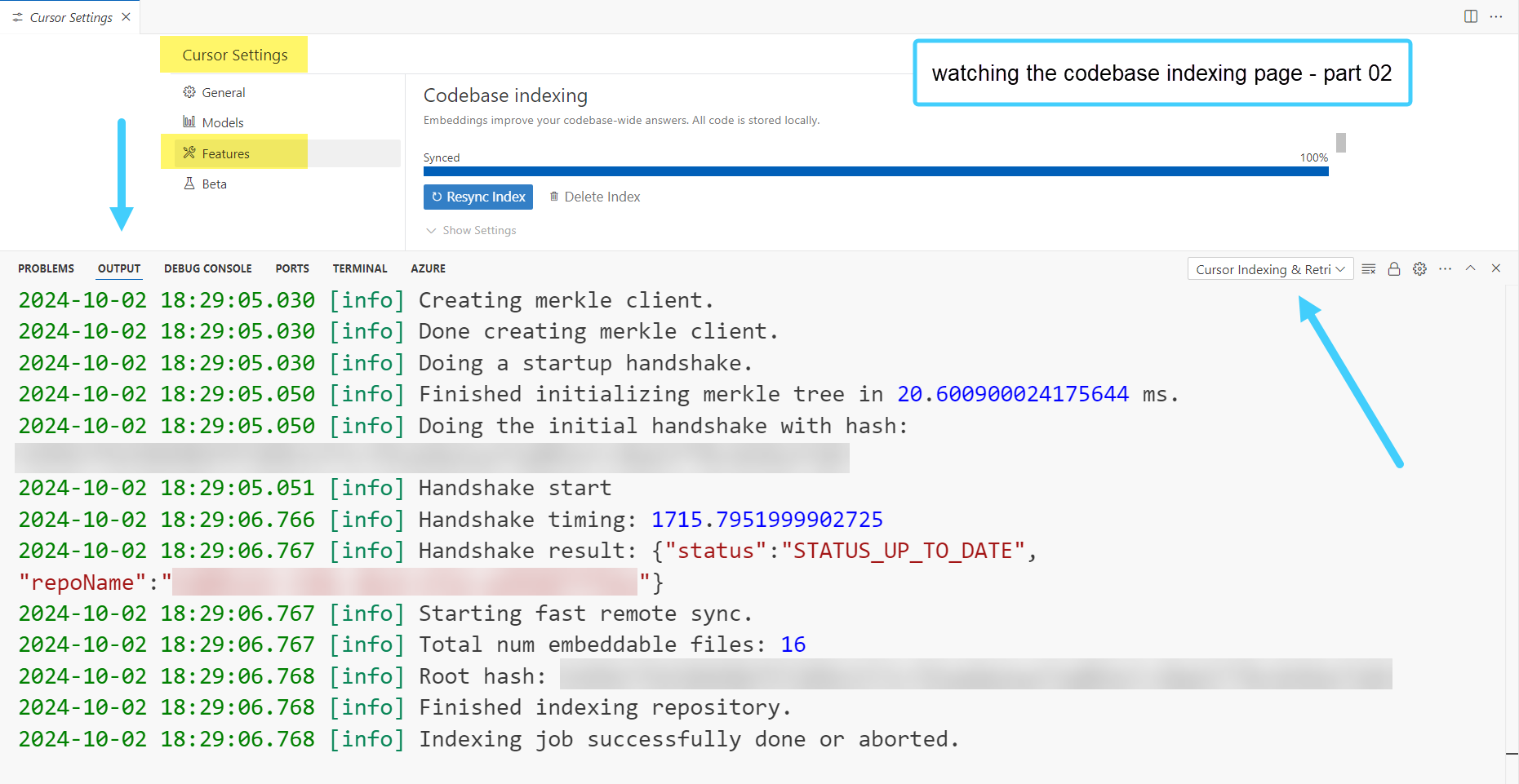Close the bottom output panel

[1496, 268]
